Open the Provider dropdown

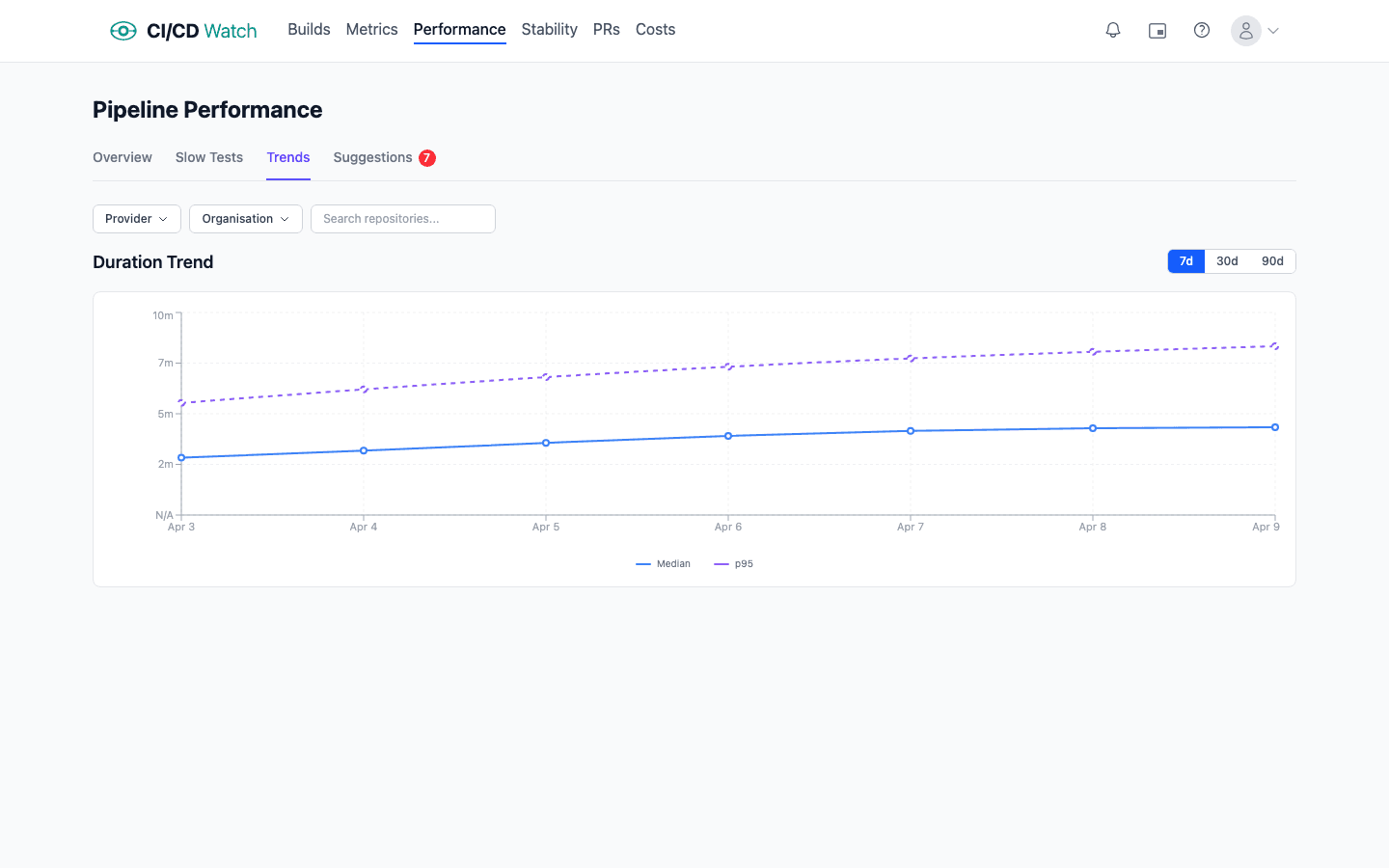coord(136,219)
